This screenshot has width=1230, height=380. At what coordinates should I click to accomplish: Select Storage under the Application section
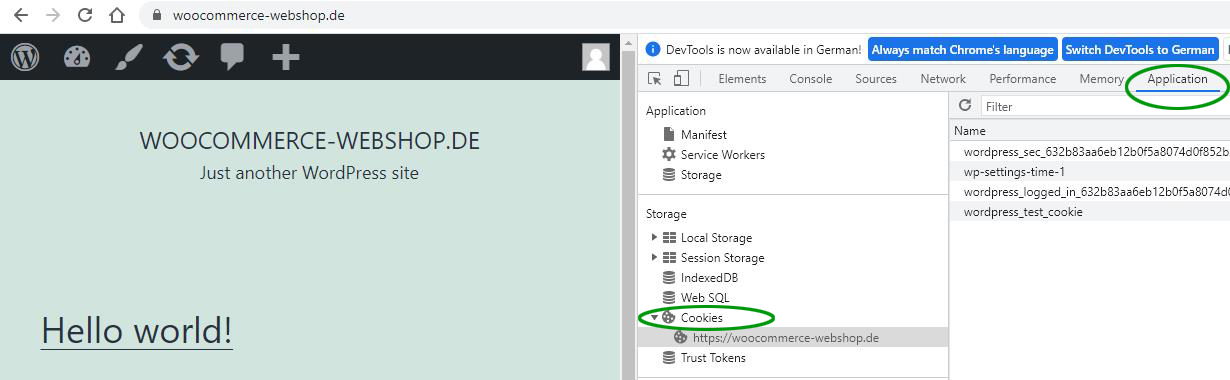pyautogui.click(x=701, y=175)
